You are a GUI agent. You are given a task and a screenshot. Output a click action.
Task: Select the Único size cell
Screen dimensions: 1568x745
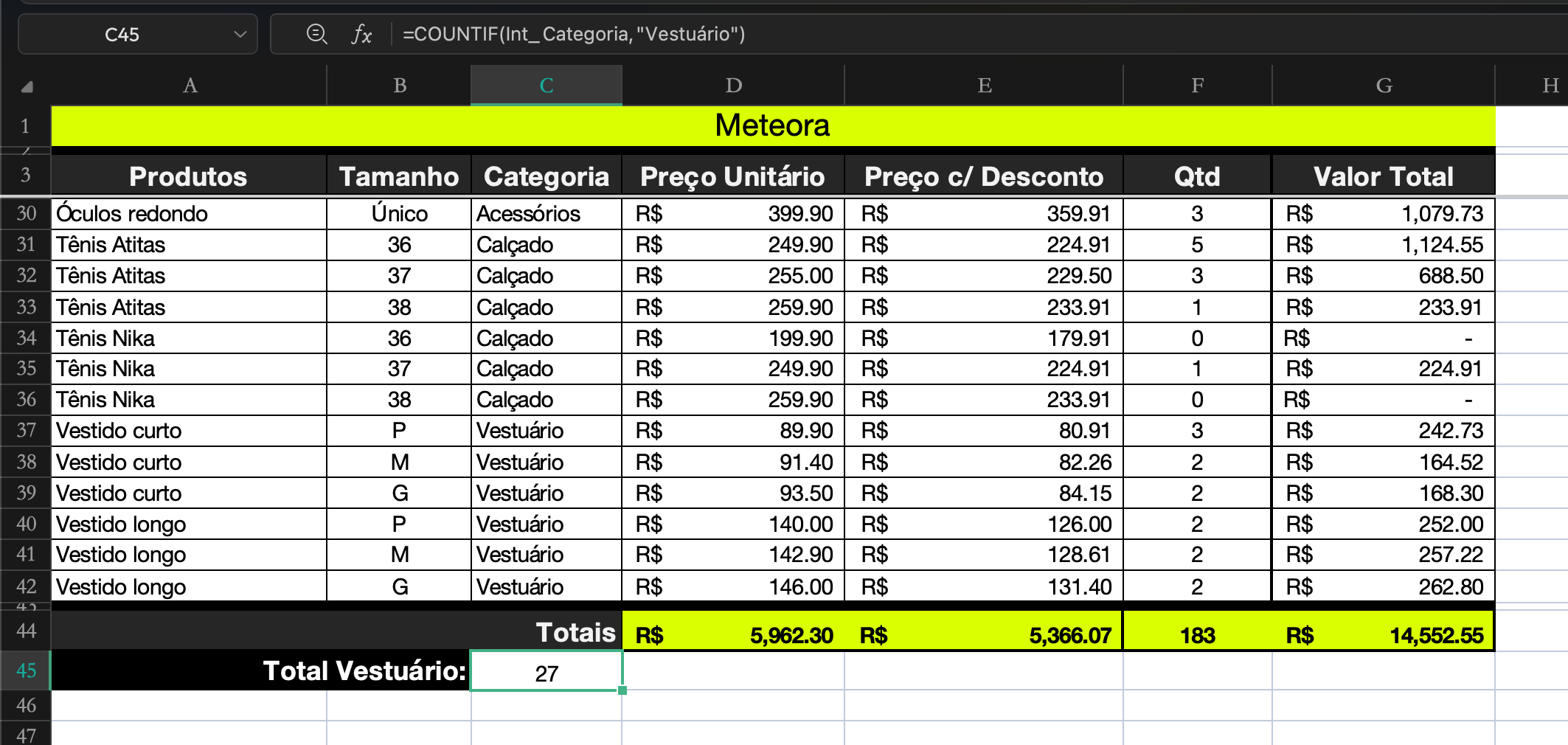pos(399,213)
